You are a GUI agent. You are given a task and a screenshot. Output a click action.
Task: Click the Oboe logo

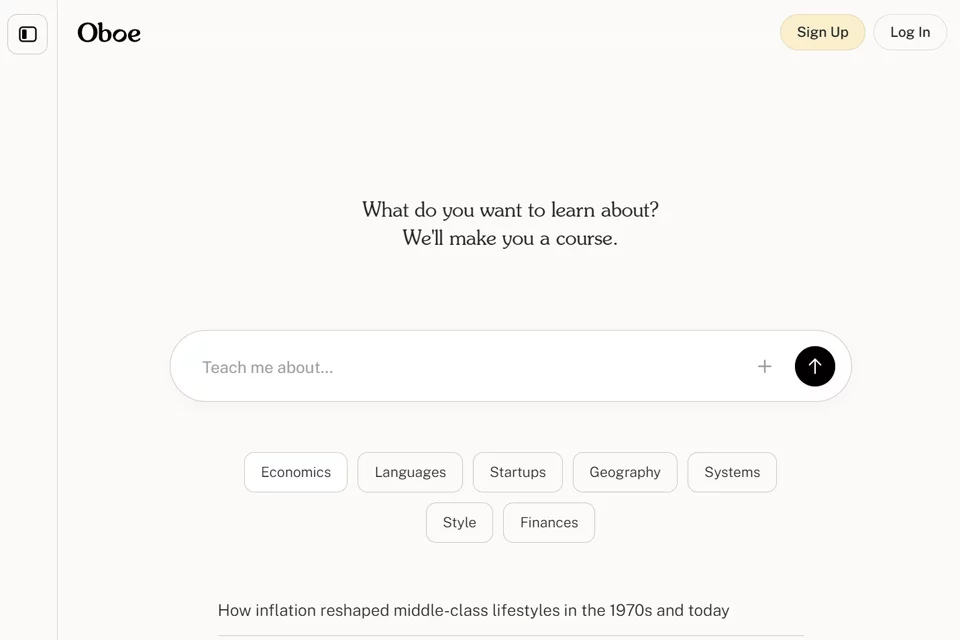click(x=109, y=33)
